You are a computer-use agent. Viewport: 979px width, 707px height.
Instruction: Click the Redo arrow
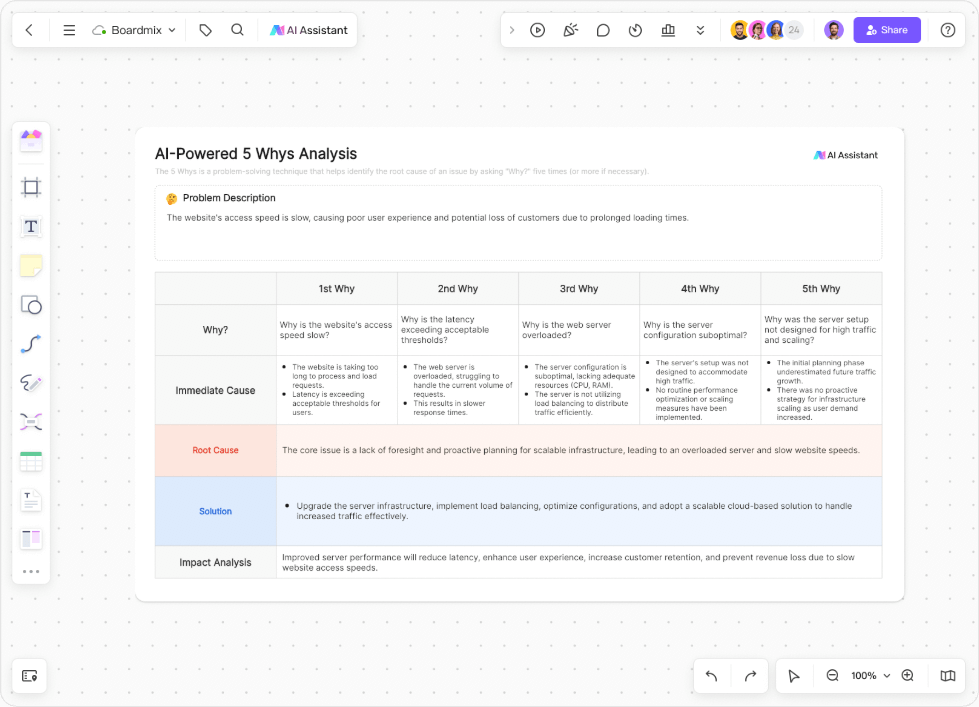750,676
